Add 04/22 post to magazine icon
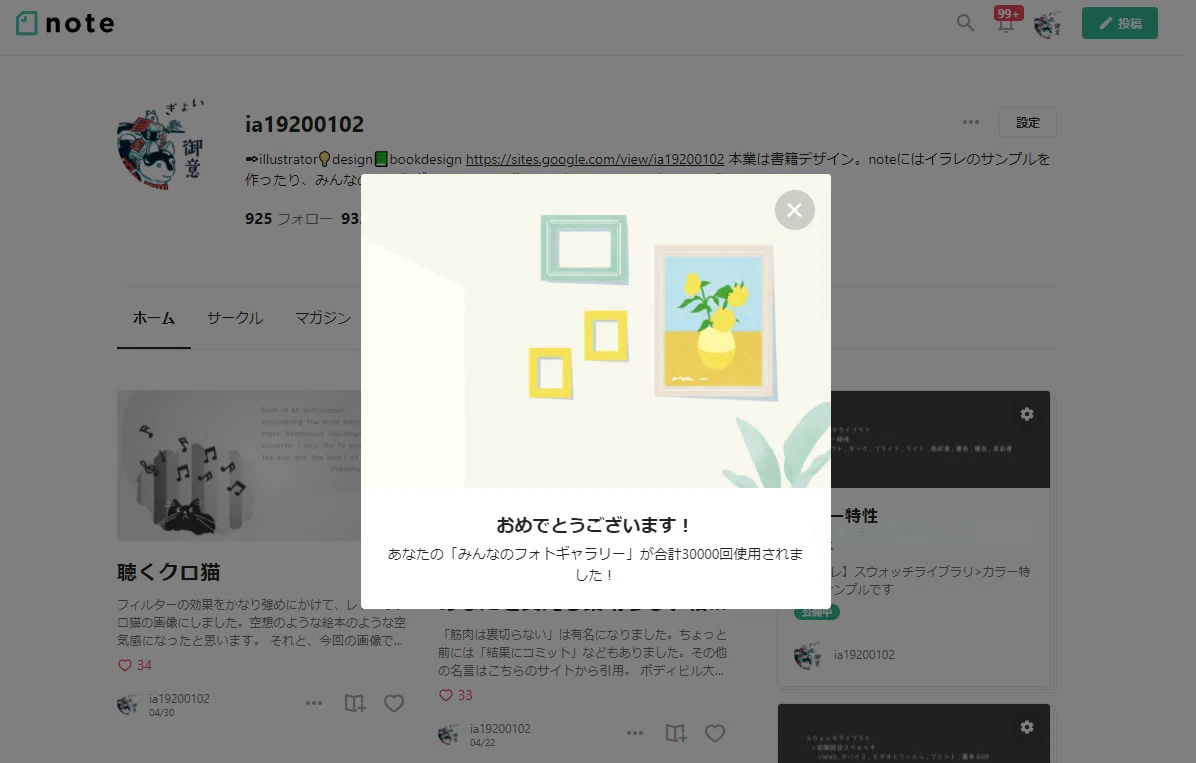 (676, 732)
